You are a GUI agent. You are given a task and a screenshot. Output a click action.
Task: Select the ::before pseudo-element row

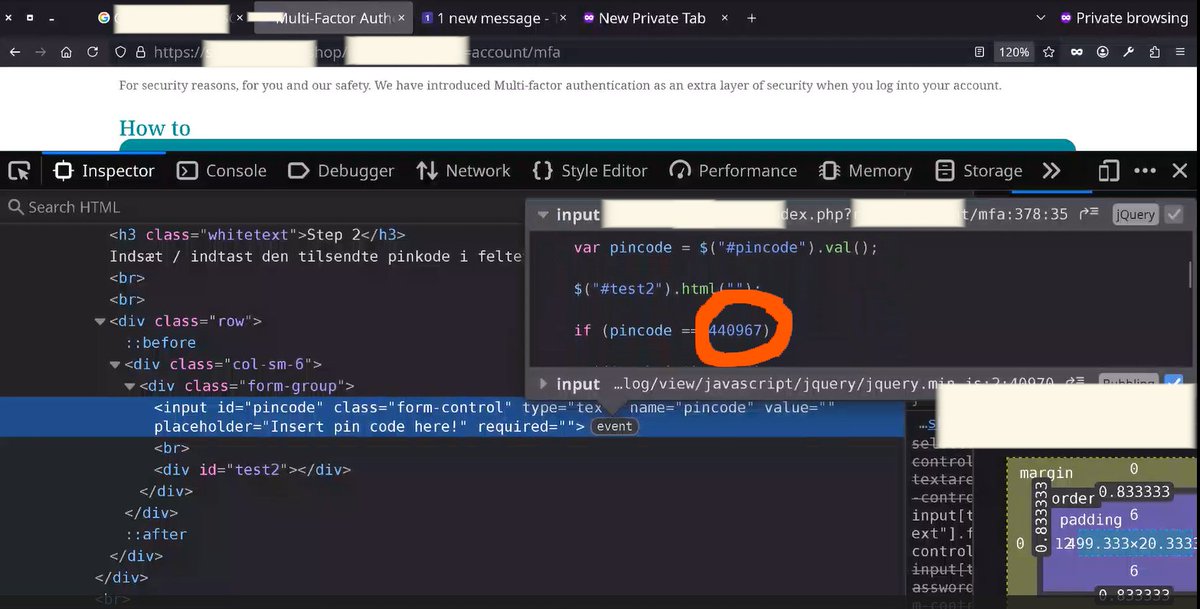click(161, 343)
